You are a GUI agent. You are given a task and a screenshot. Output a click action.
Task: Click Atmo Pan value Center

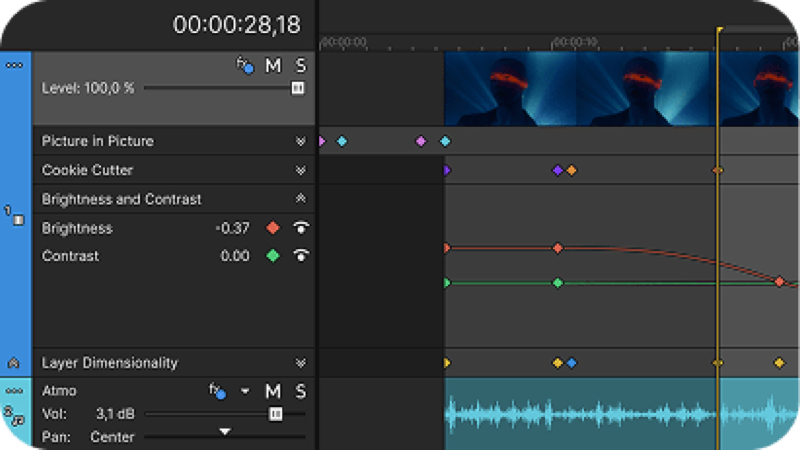coord(112,437)
